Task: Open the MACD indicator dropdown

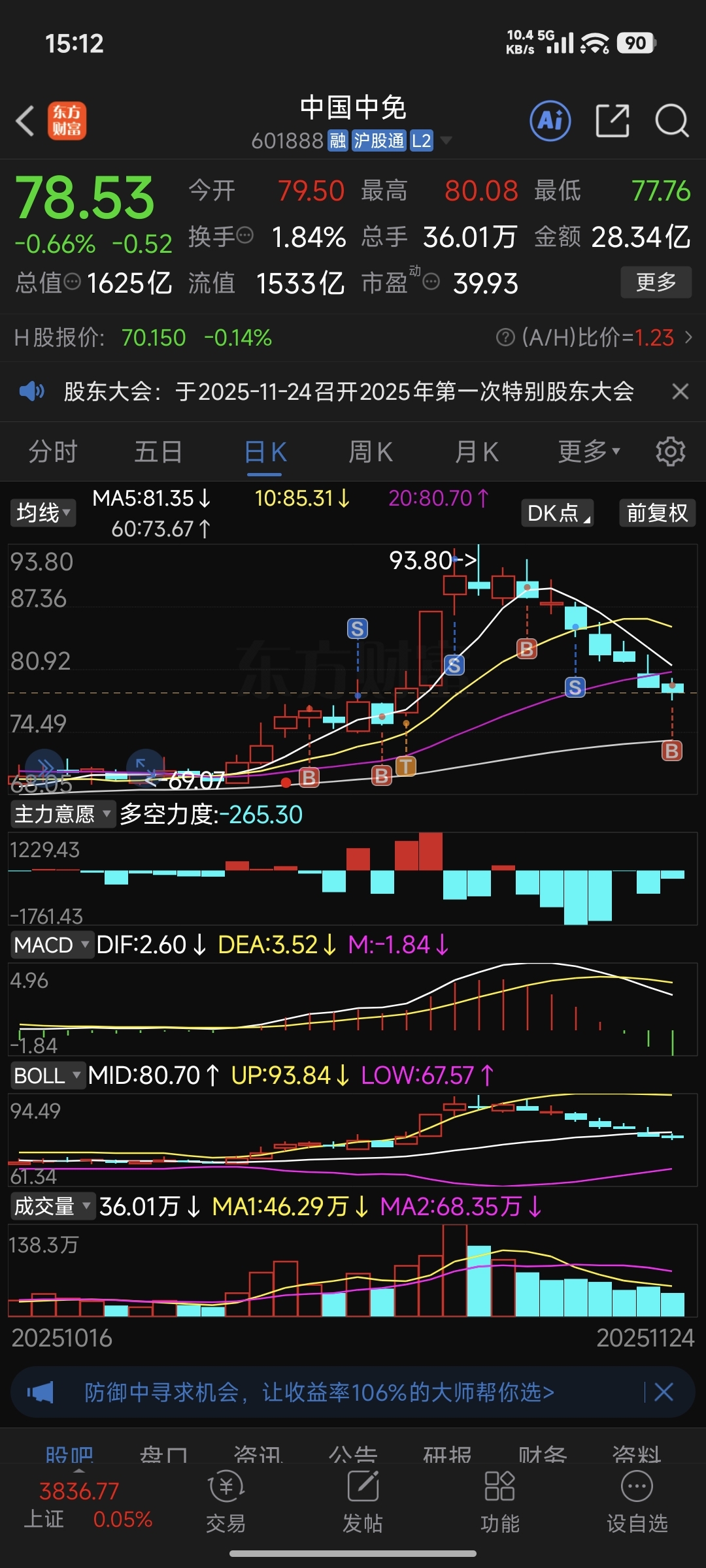Action: [52, 945]
